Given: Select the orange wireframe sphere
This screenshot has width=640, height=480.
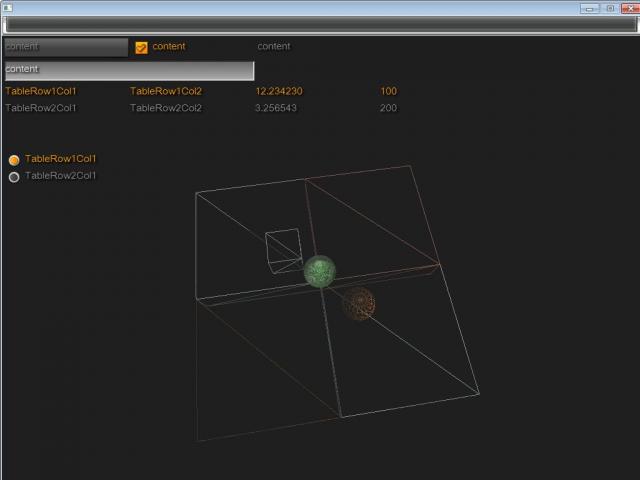Looking at the screenshot, I should tap(358, 303).
